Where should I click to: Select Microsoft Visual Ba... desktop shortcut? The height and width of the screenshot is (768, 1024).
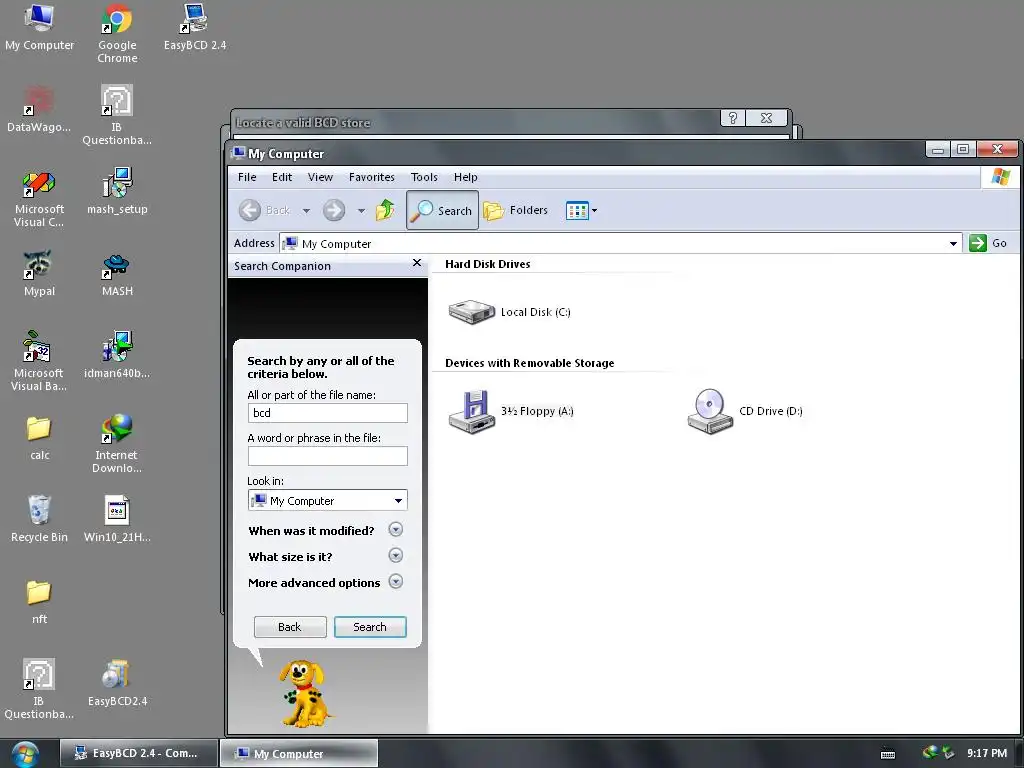(39, 361)
